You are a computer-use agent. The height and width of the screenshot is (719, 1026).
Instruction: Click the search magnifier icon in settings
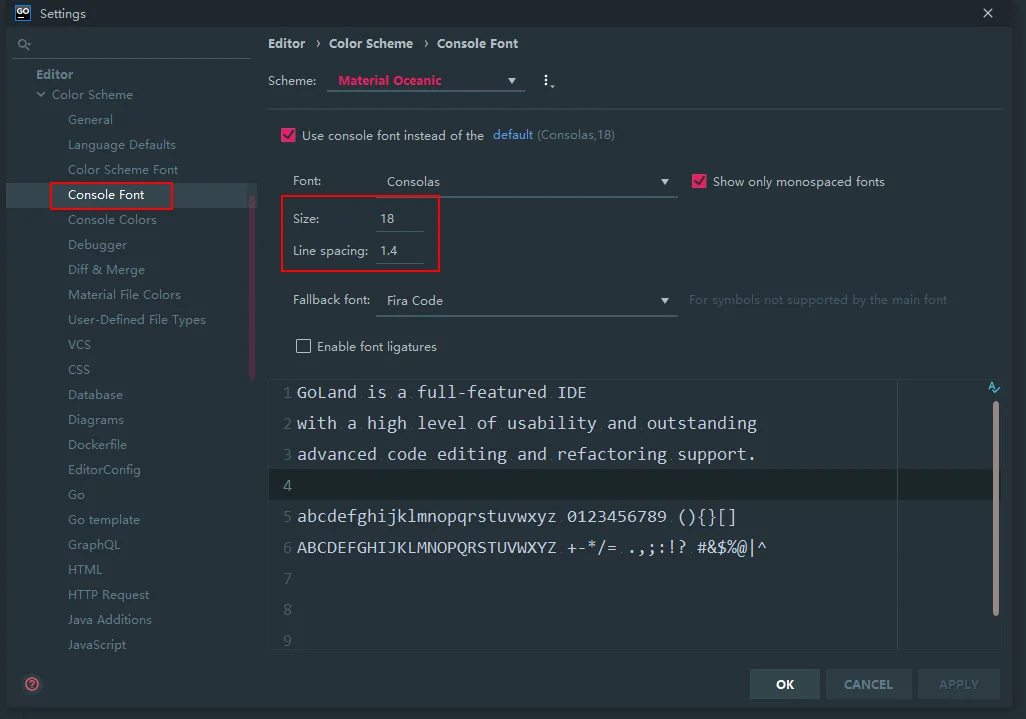24,44
